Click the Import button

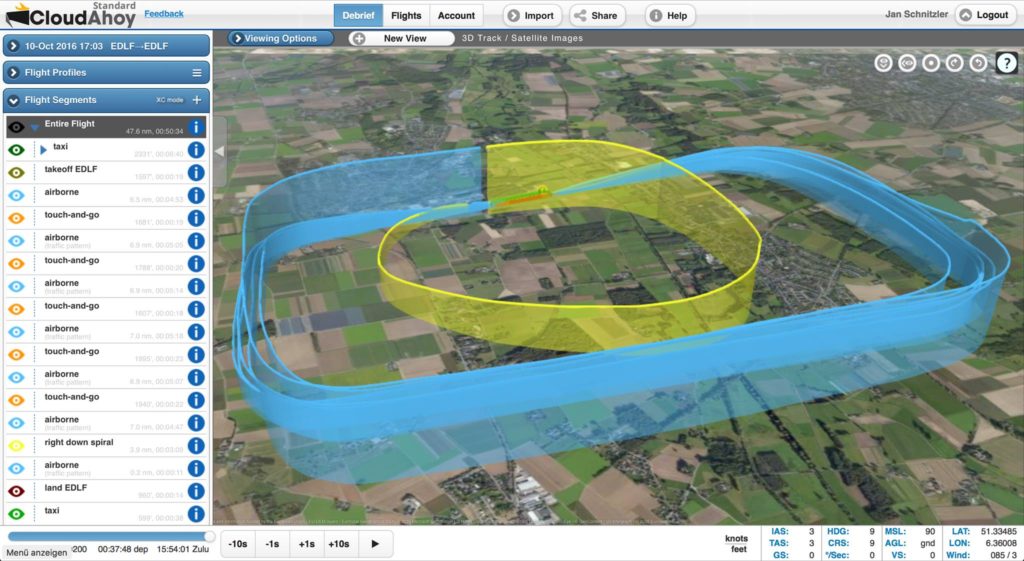531,15
